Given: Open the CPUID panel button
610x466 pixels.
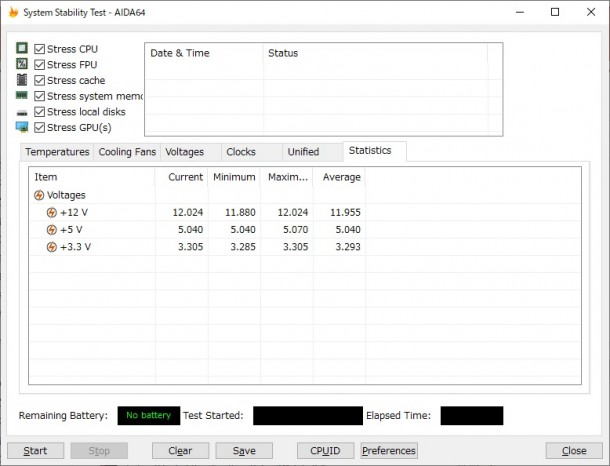Looking at the screenshot, I should pyautogui.click(x=325, y=450).
